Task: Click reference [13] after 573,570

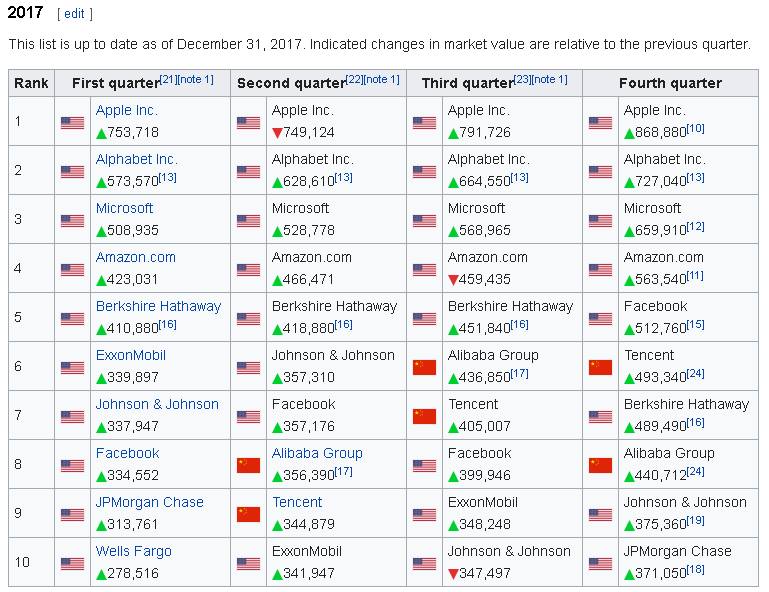Action: [168, 178]
